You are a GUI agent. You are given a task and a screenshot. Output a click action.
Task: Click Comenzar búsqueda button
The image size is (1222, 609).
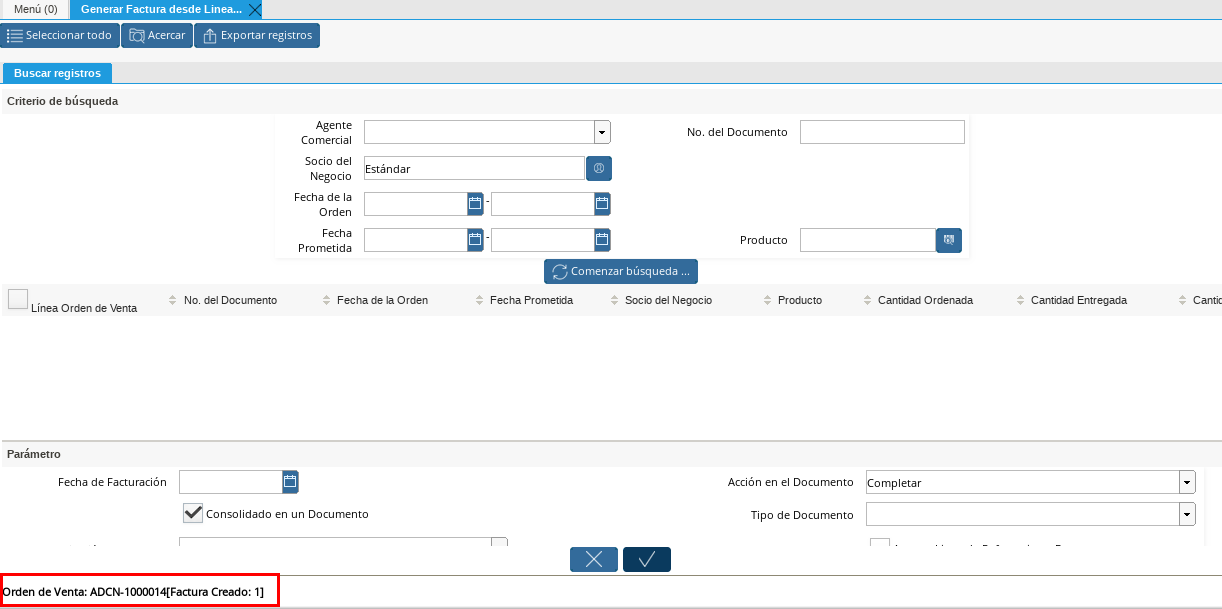621,271
